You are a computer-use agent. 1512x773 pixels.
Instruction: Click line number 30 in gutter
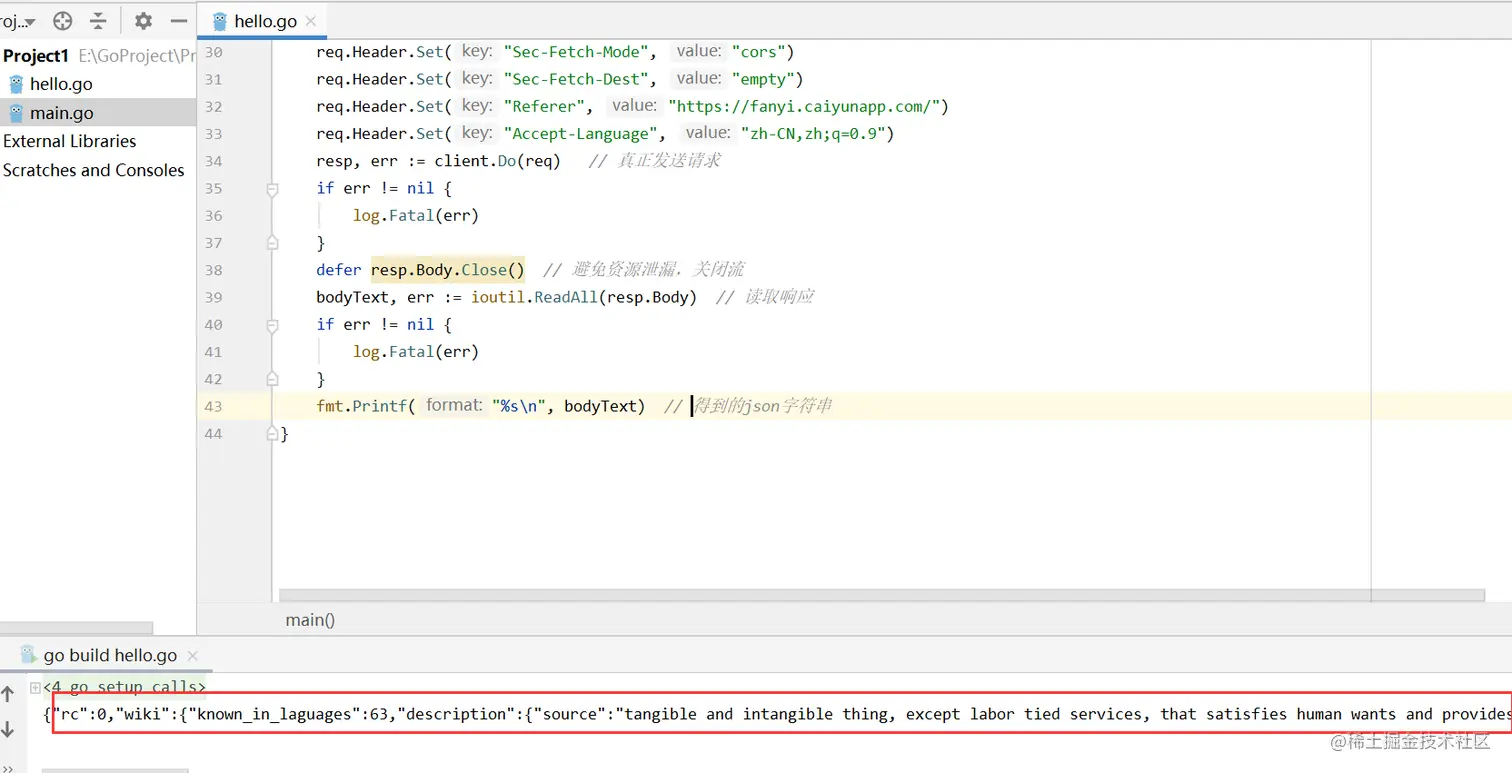click(213, 52)
